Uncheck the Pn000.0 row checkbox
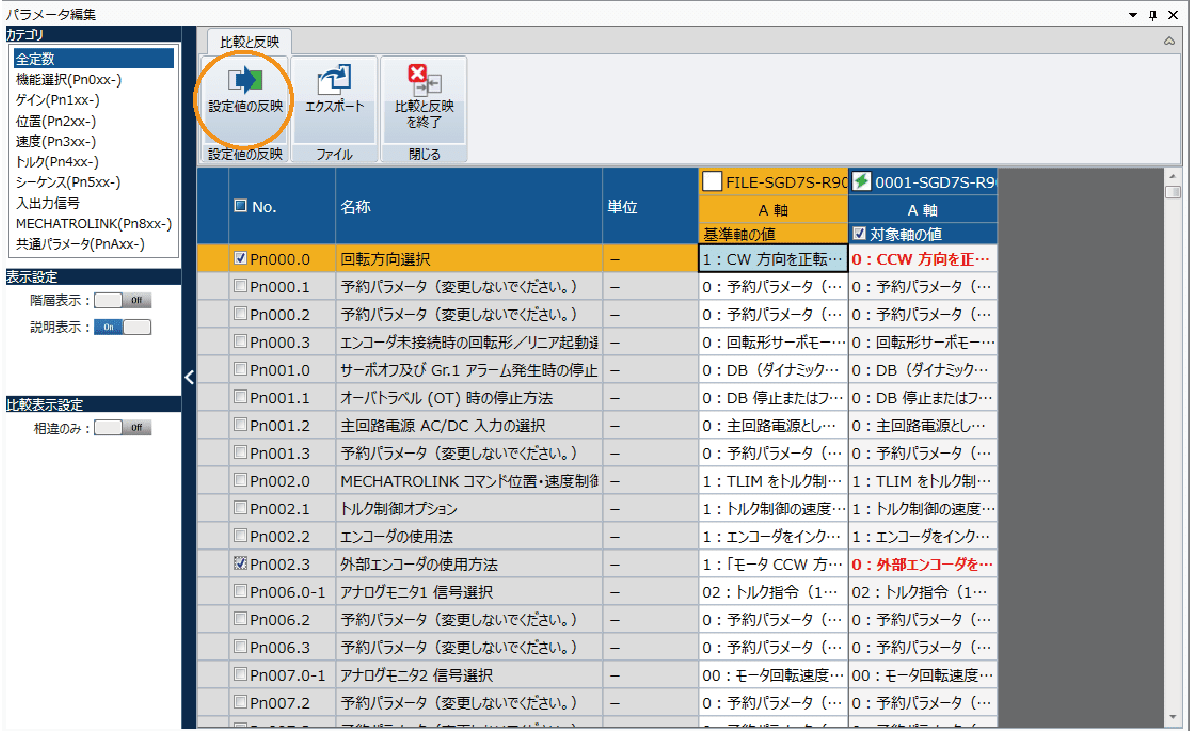1192x733 pixels. click(240, 258)
